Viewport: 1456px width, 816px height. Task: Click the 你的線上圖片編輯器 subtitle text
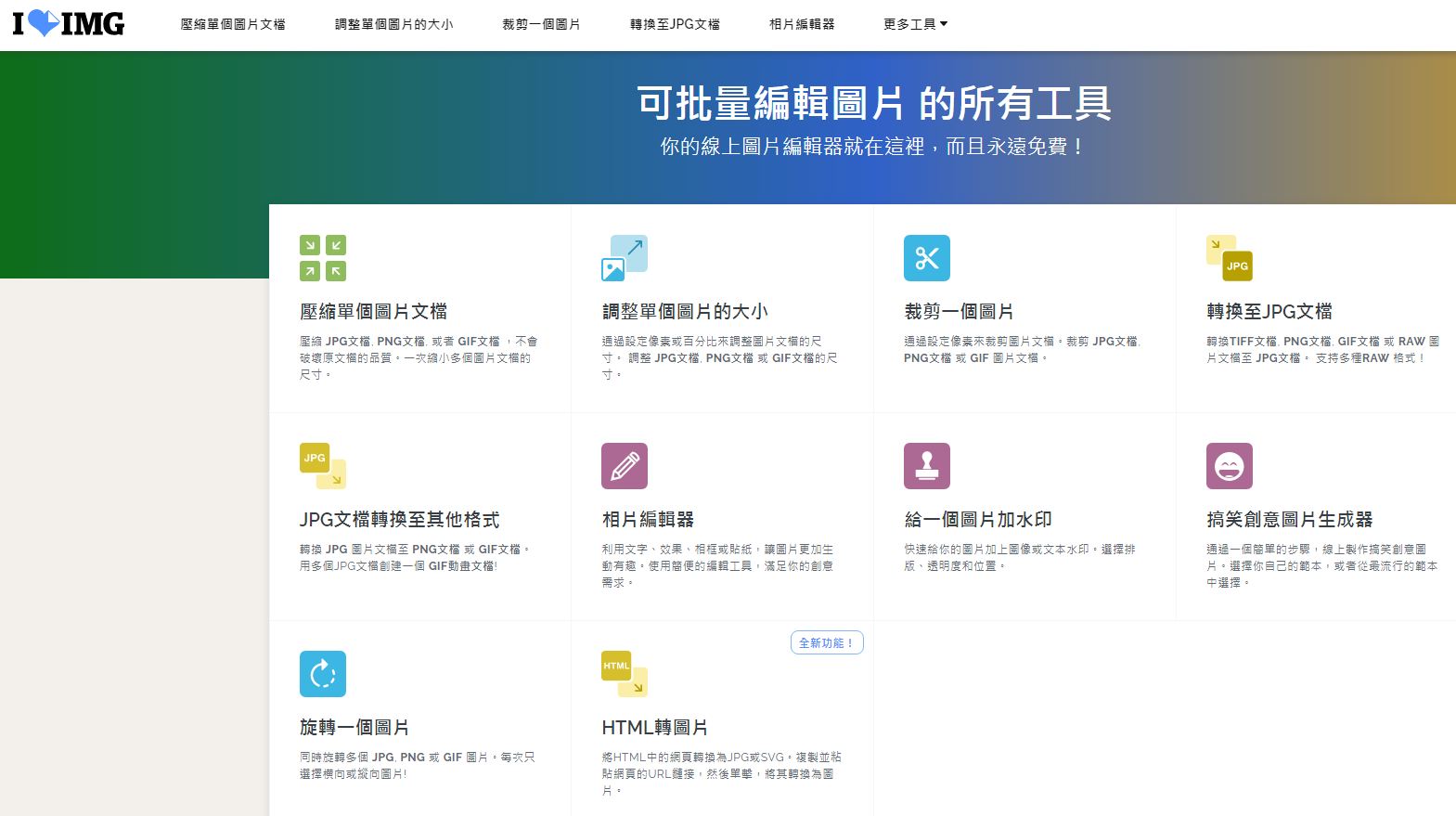[x=872, y=147]
